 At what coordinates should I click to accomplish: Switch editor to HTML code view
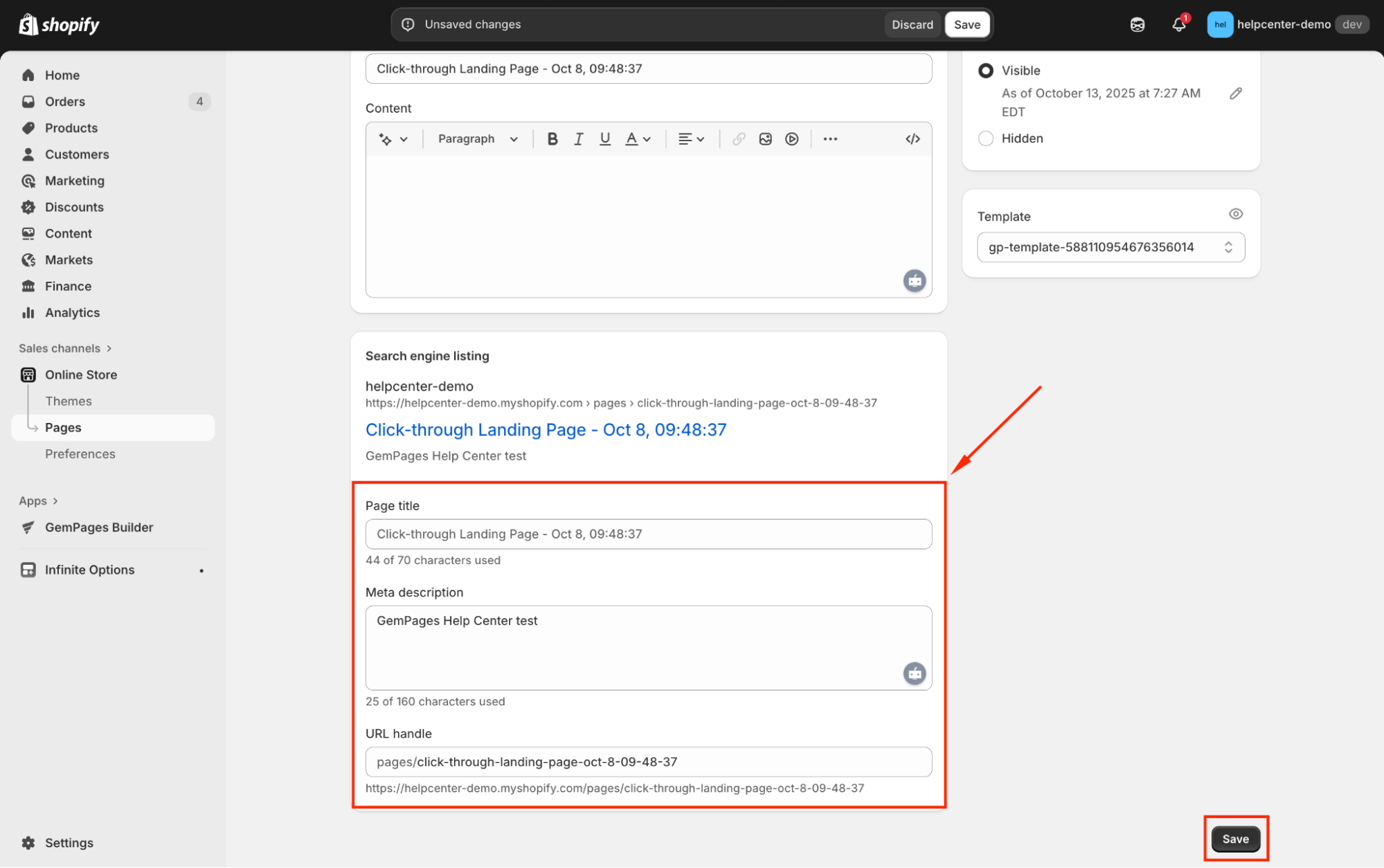[912, 139]
